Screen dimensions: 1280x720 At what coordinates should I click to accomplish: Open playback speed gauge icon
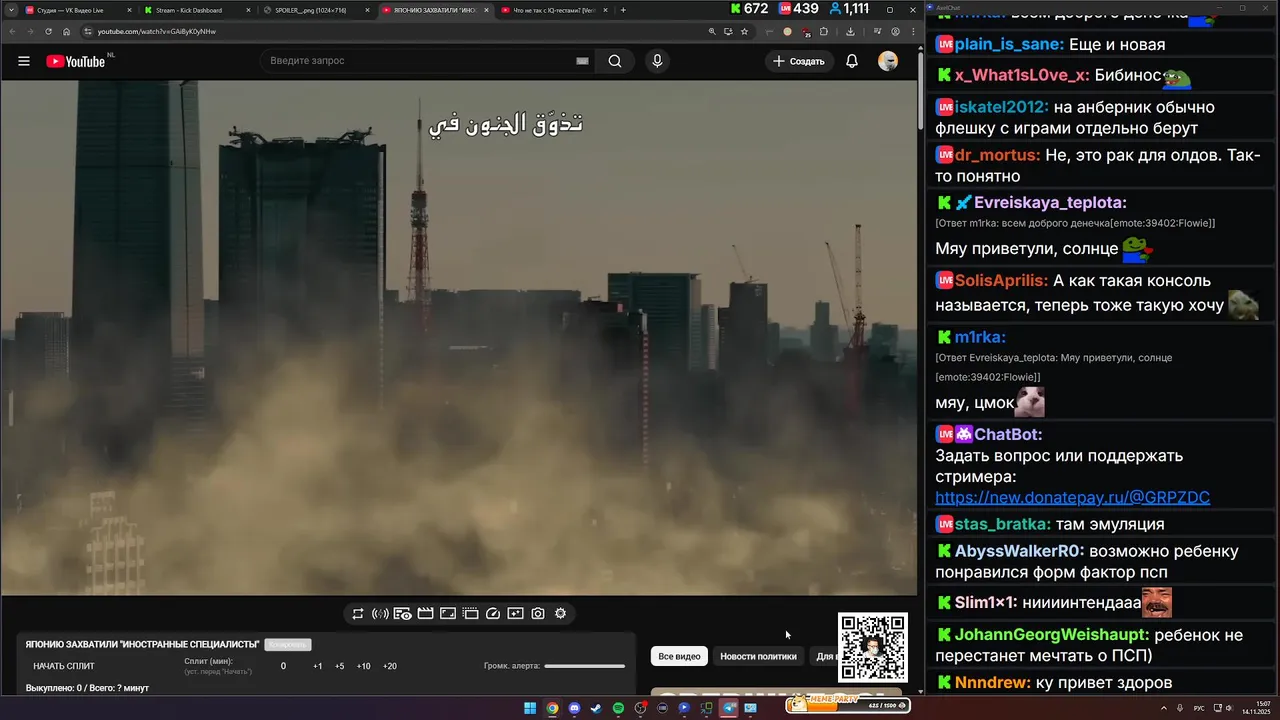493,614
